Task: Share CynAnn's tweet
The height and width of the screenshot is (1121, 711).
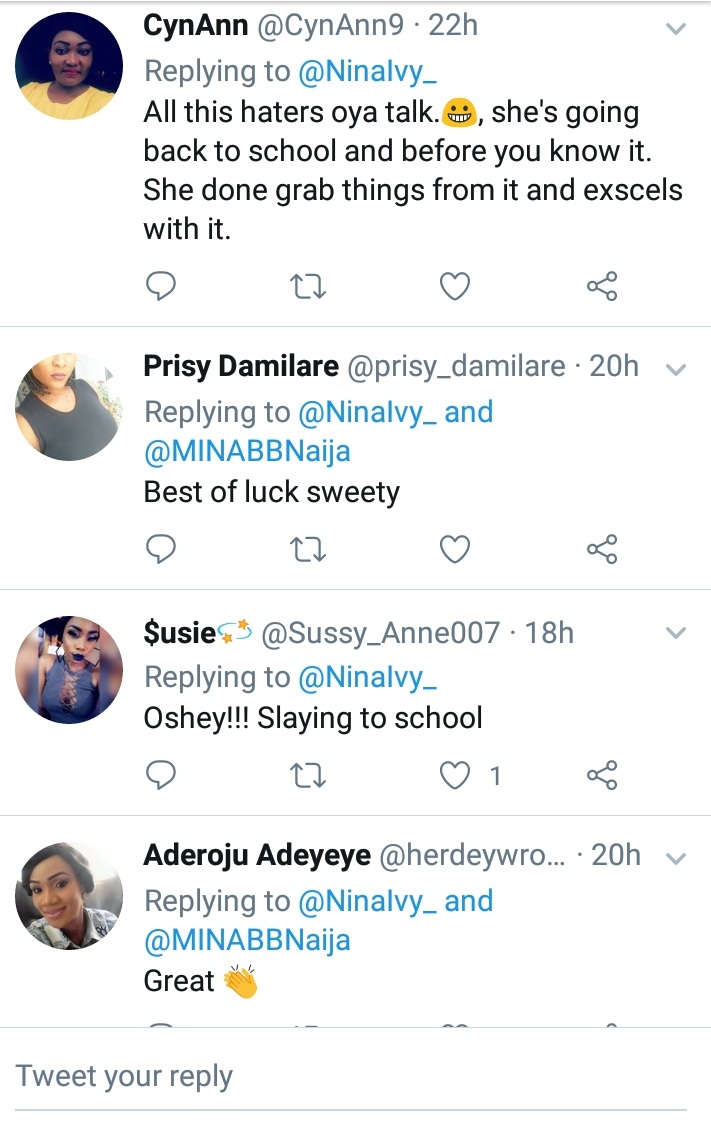Action: (602, 287)
